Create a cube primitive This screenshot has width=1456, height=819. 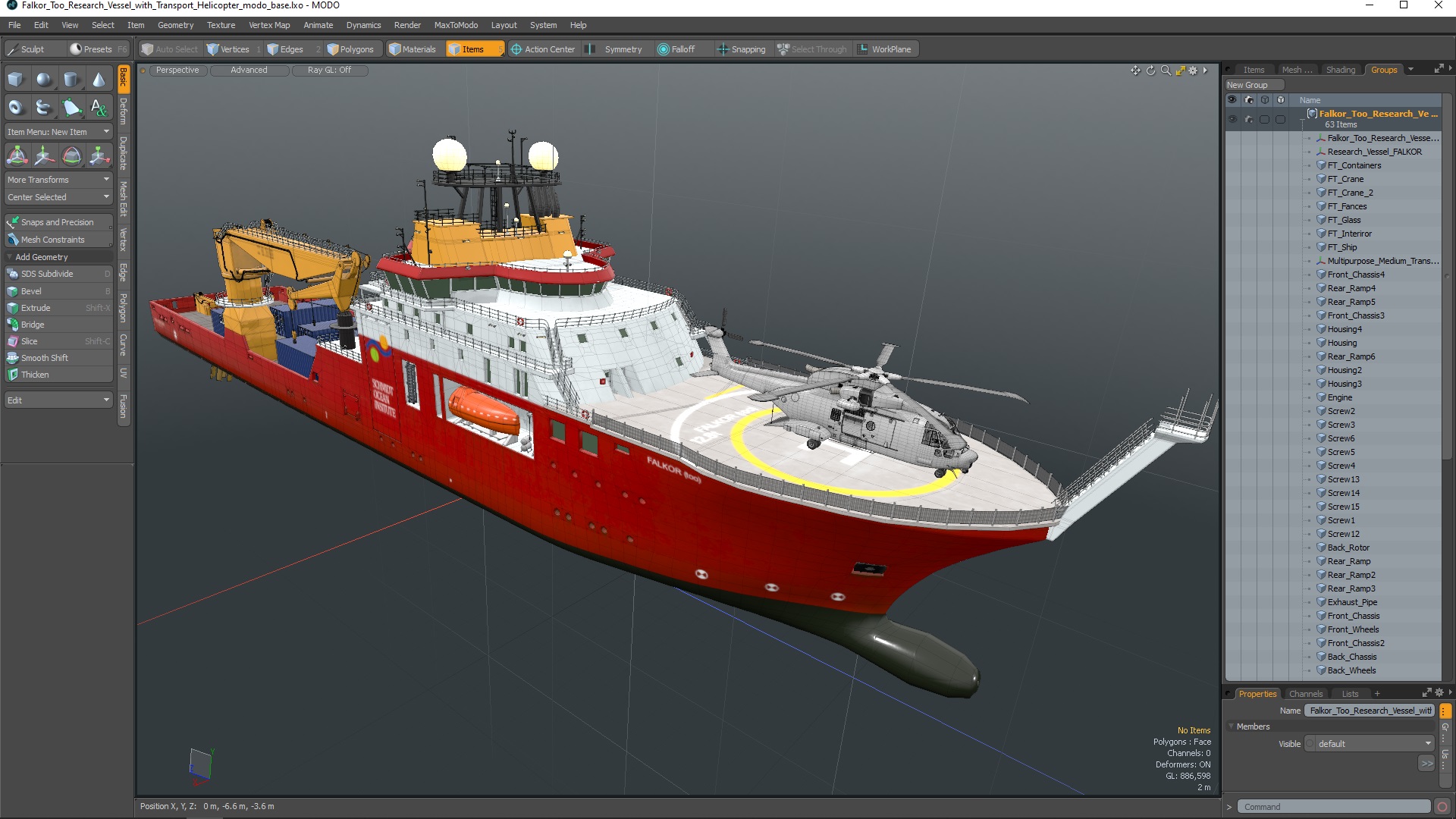(x=16, y=80)
